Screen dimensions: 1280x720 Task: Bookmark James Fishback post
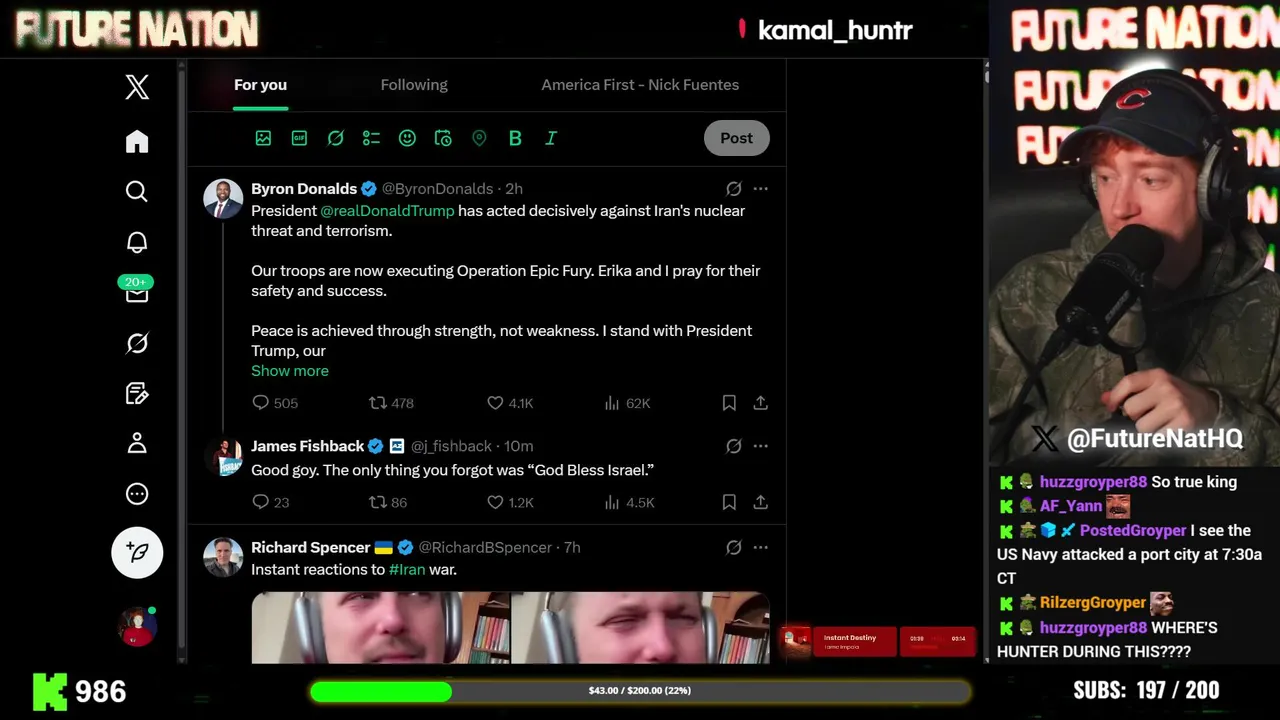pyautogui.click(x=729, y=502)
